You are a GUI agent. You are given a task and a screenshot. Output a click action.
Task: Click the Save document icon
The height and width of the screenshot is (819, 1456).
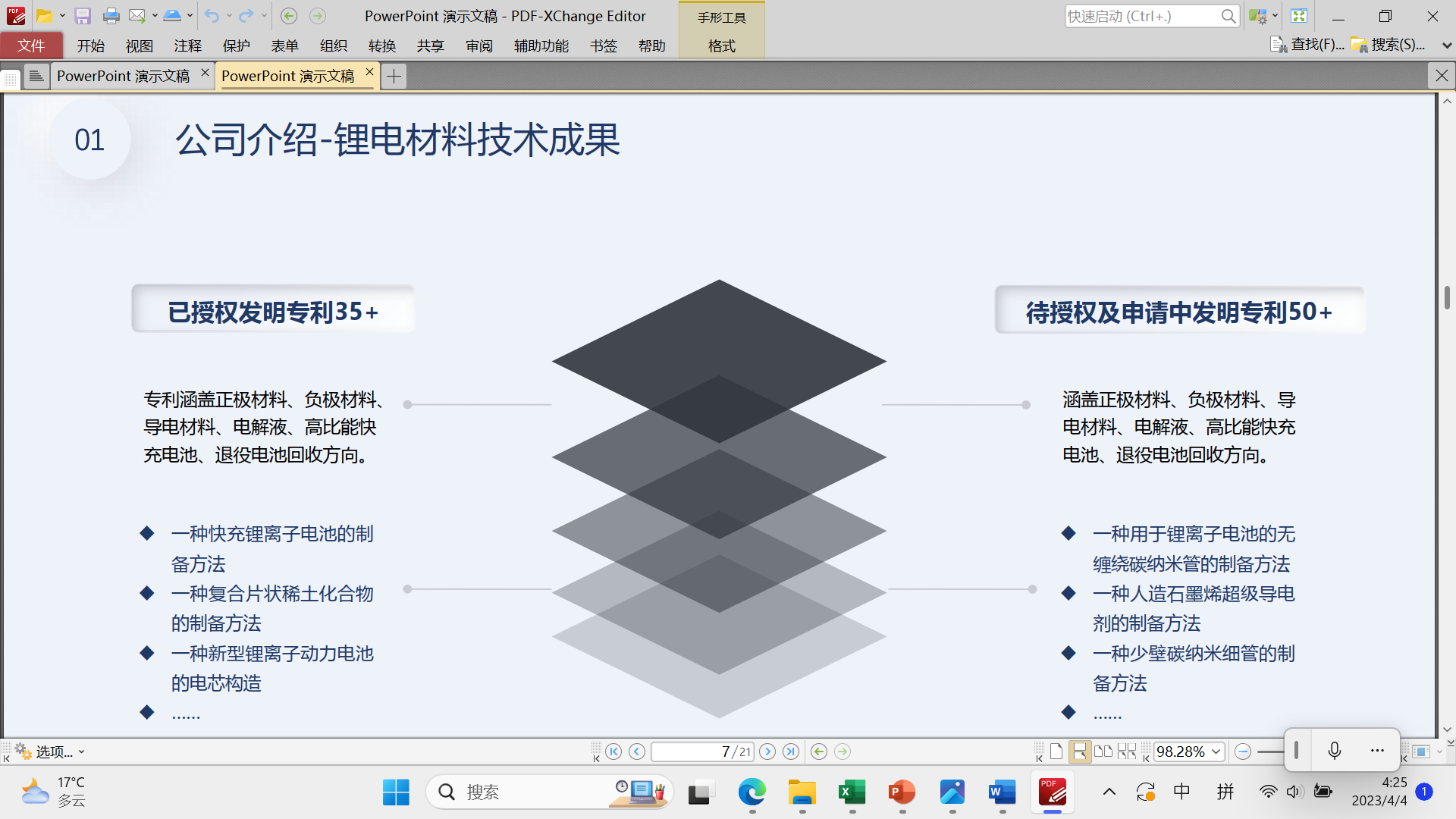pos(83,16)
